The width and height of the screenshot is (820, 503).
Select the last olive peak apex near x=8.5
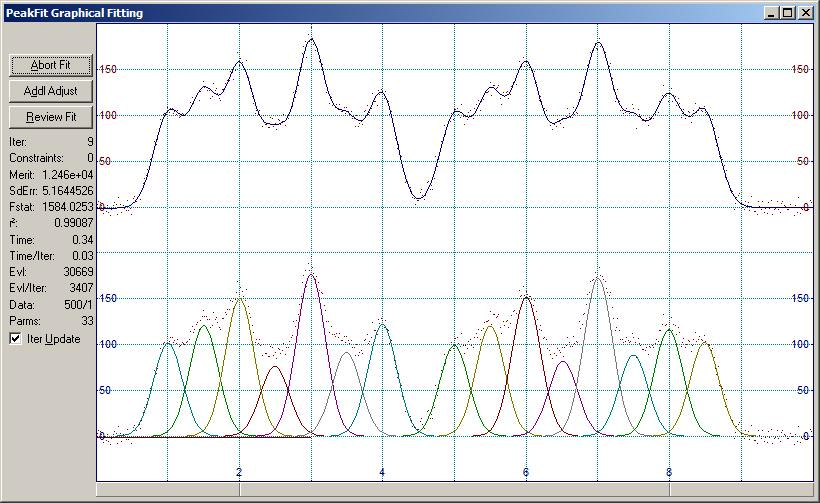(705, 342)
